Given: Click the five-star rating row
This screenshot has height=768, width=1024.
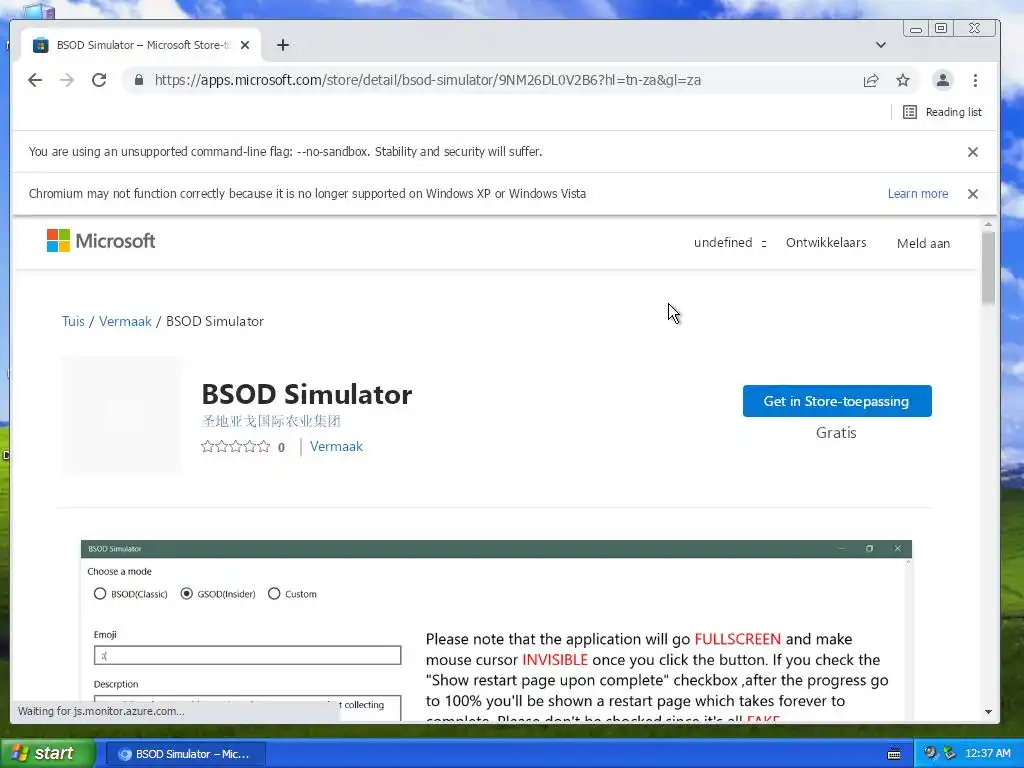Looking at the screenshot, I should tap(236, 447).
